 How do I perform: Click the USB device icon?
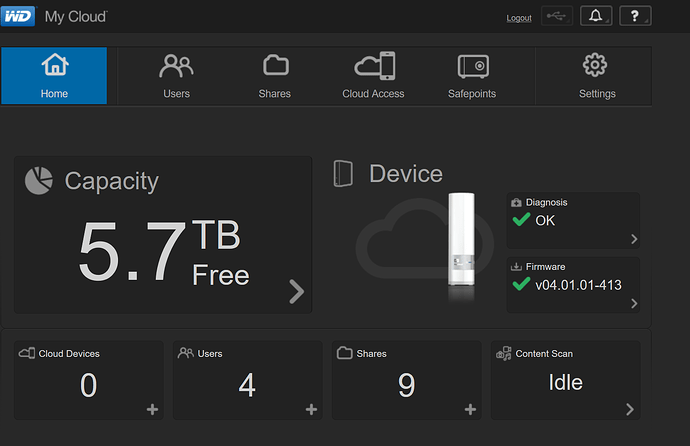coord(557,16)
